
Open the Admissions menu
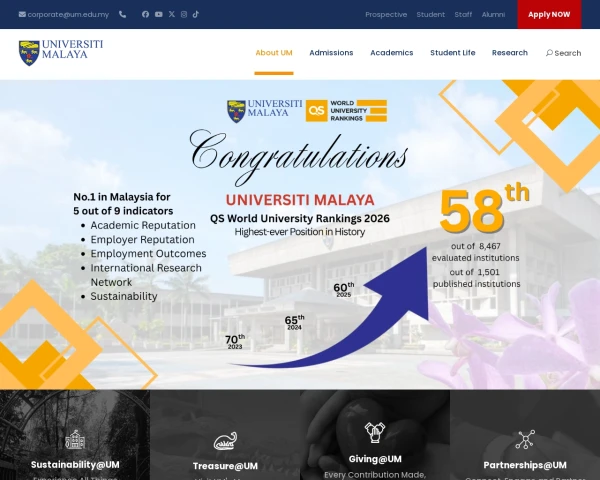click(x=331, y=53)
